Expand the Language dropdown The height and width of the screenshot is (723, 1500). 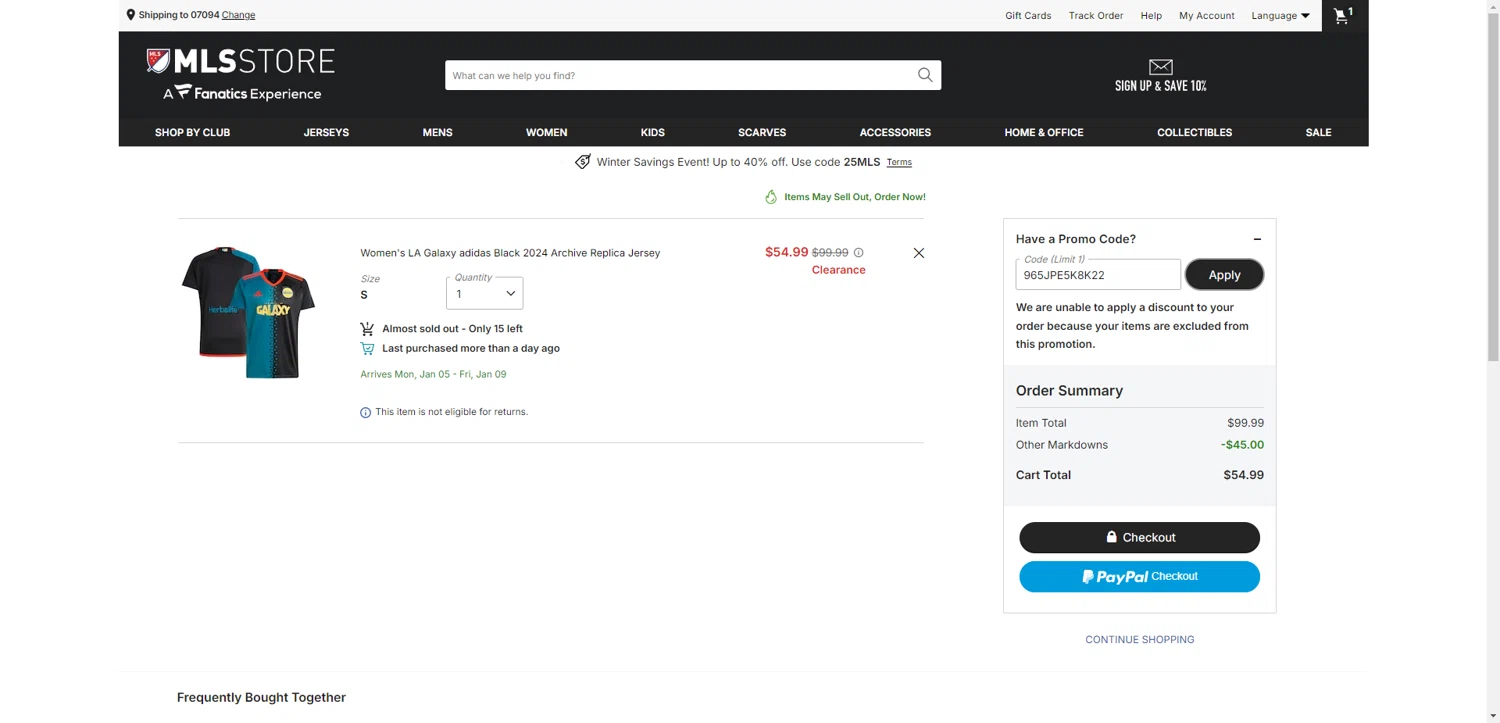click(1280, 15)
